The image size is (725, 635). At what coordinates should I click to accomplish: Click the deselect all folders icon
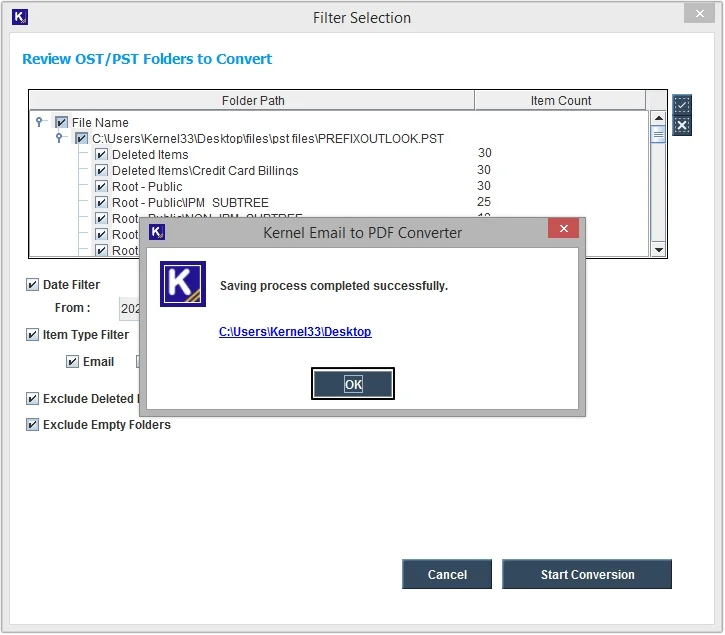point(682,125)
